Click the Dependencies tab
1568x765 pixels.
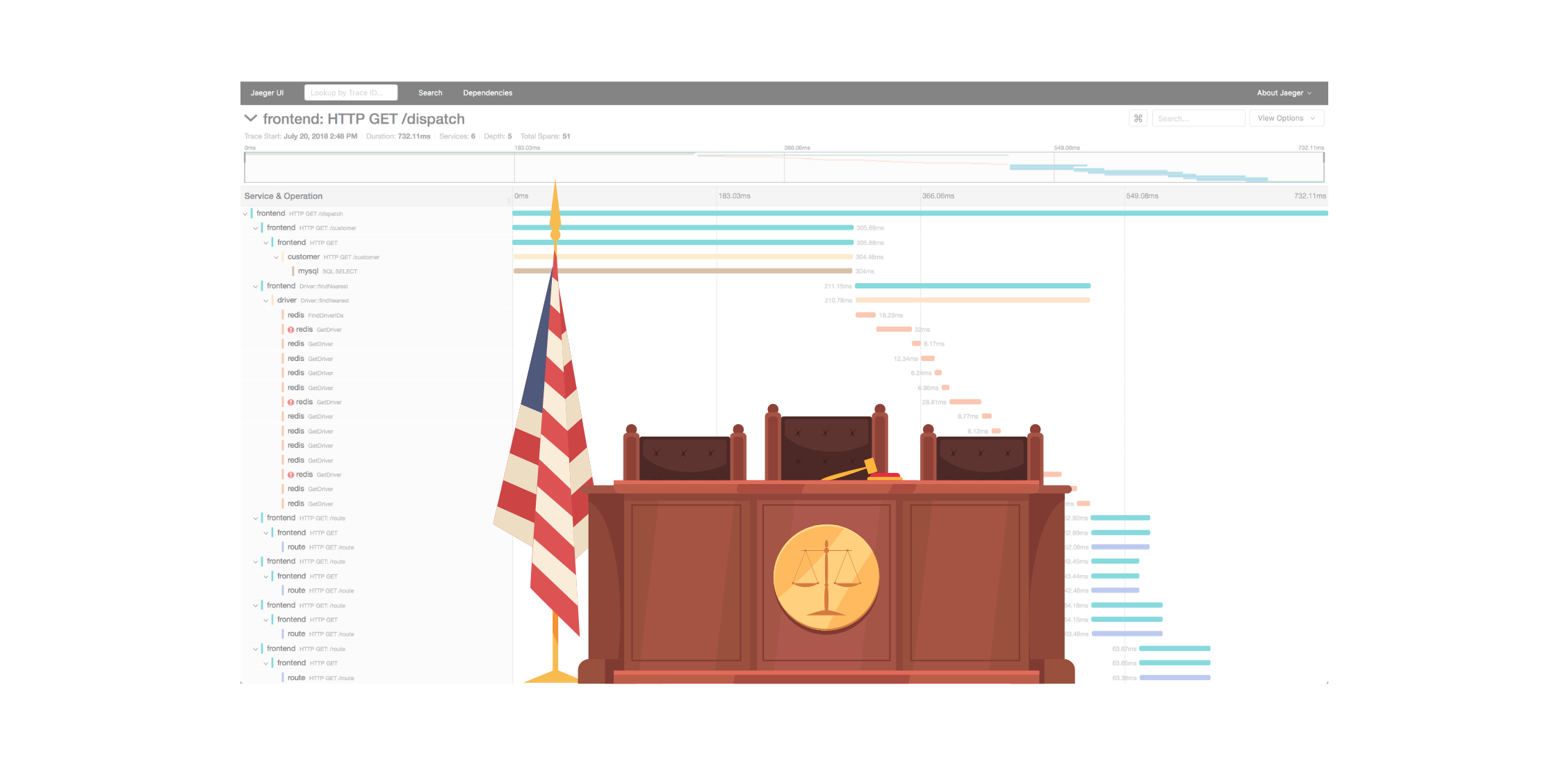coord(487,92)
